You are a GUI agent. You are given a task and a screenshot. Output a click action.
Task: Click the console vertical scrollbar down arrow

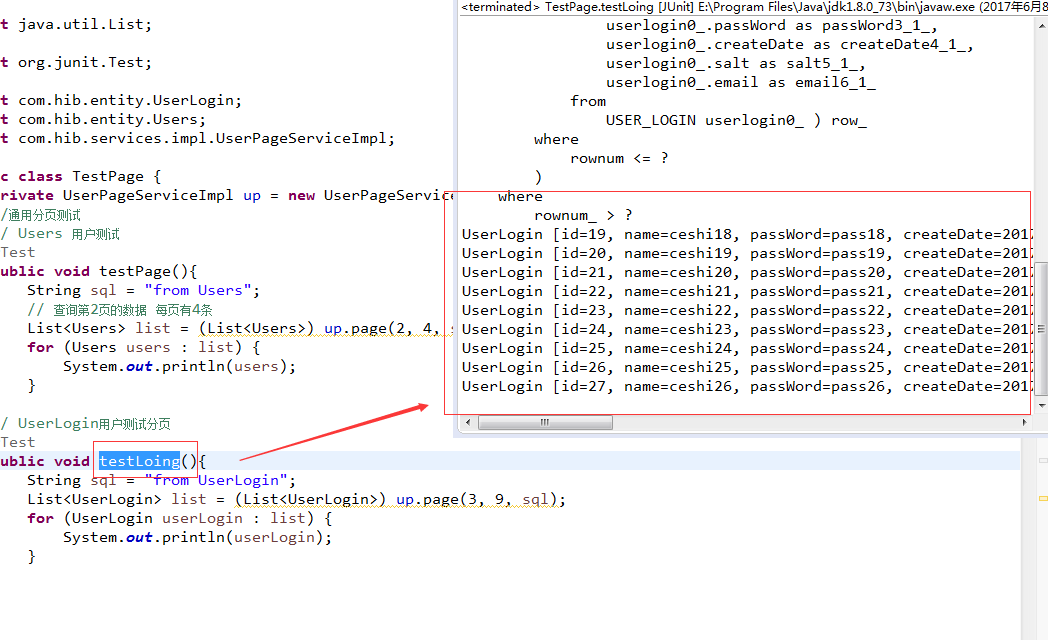[x=1042, y=406]
